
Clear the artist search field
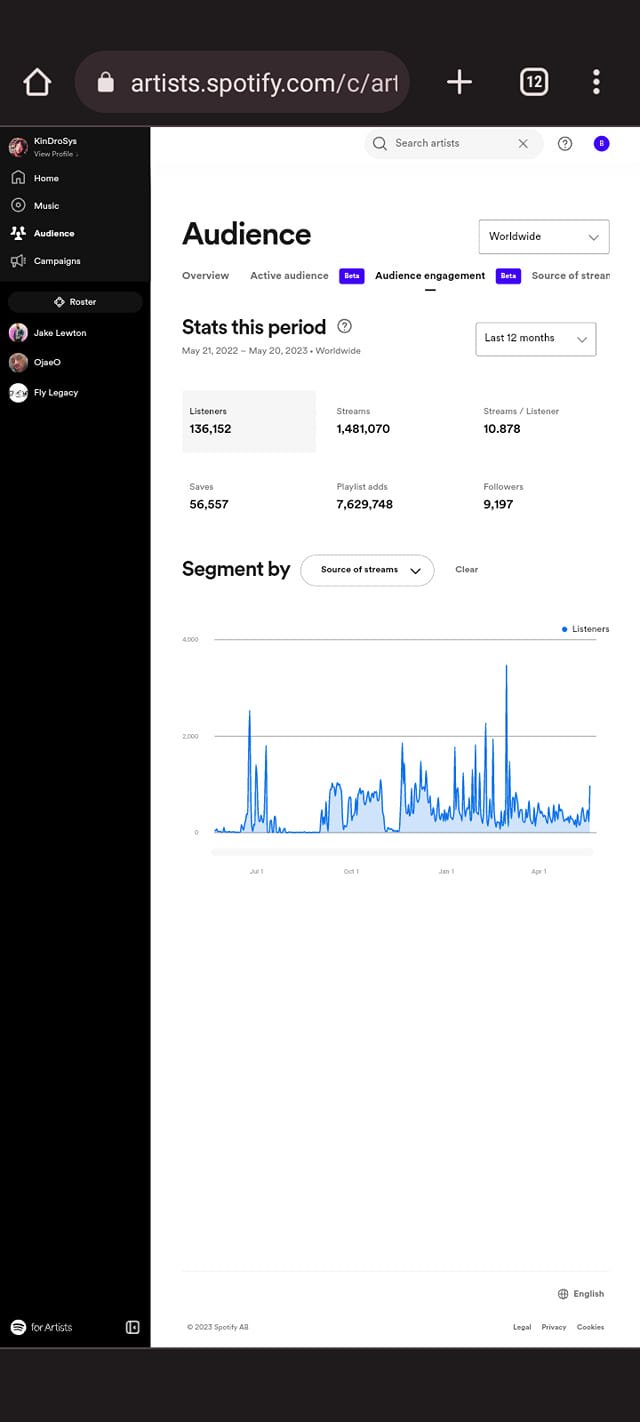coord(523,144)
